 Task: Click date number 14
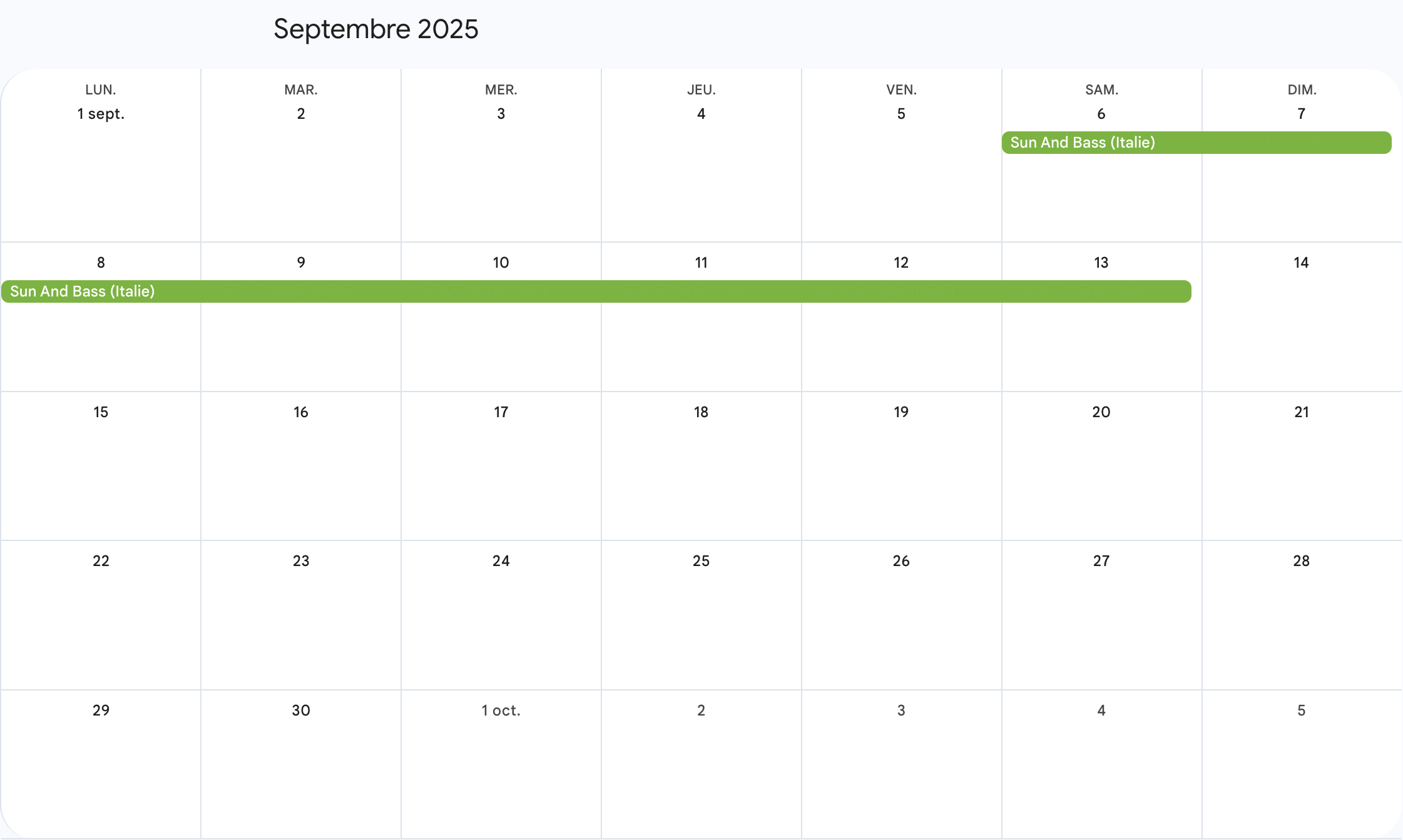(1301, 263)
